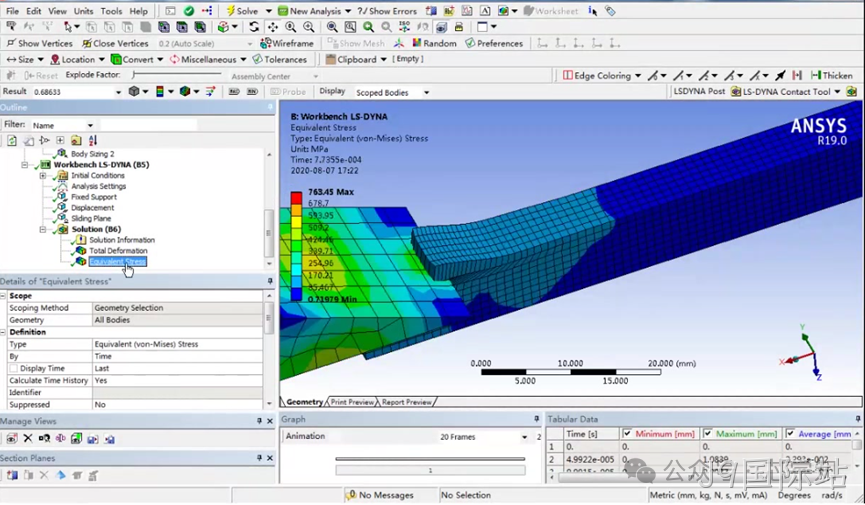Select Total Deformation in the tree

[118, 251]
